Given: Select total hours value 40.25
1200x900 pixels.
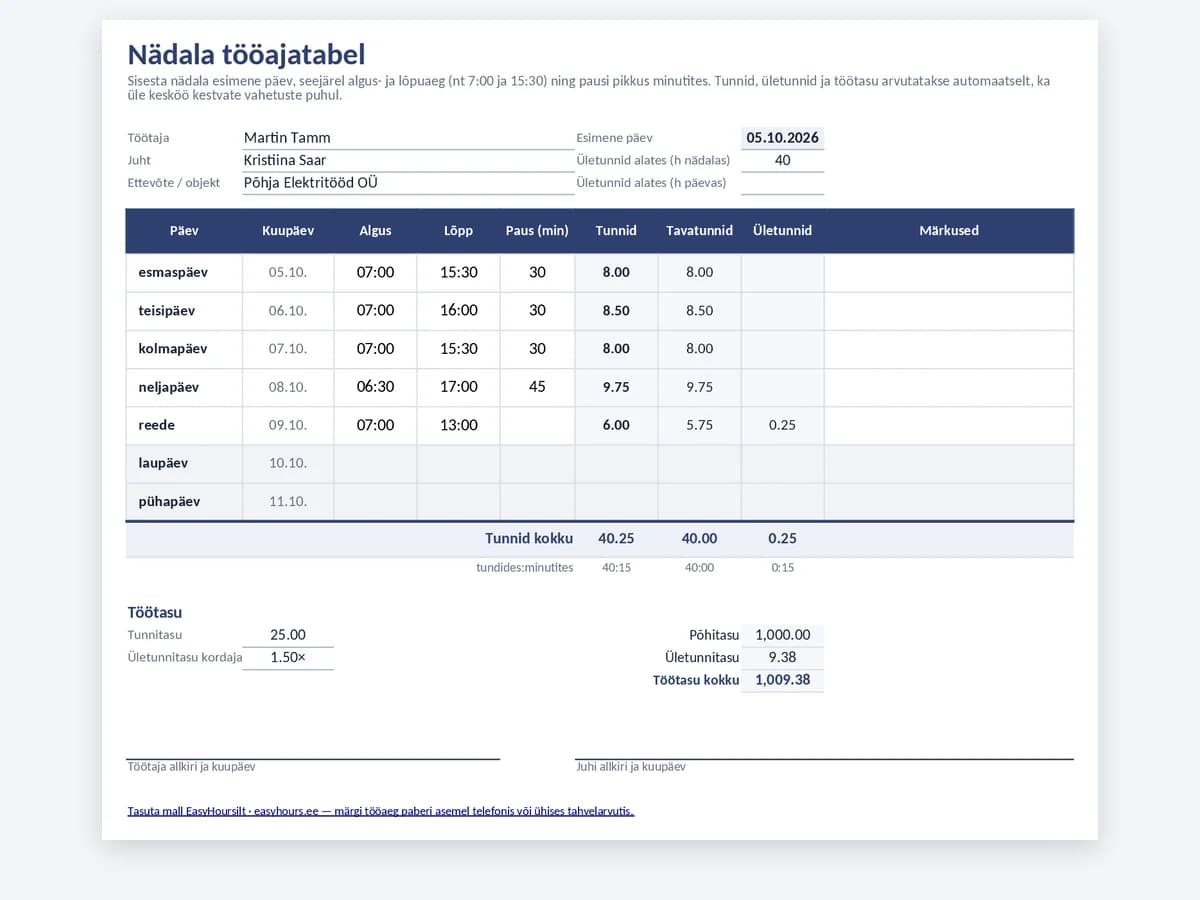Looking at the screenshot, I should click(616, 539).
